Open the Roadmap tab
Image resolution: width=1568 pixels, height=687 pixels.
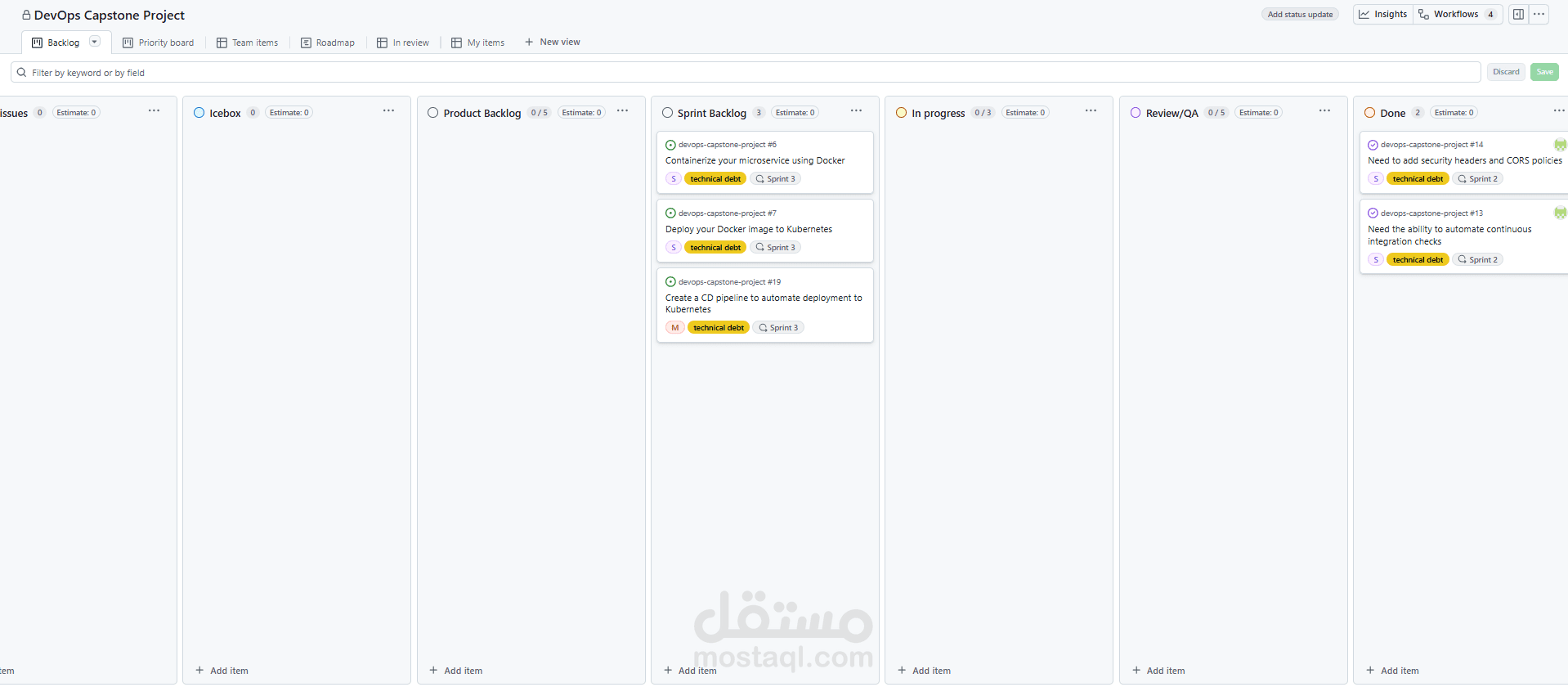pyautogui.click(x=328, y=43)
